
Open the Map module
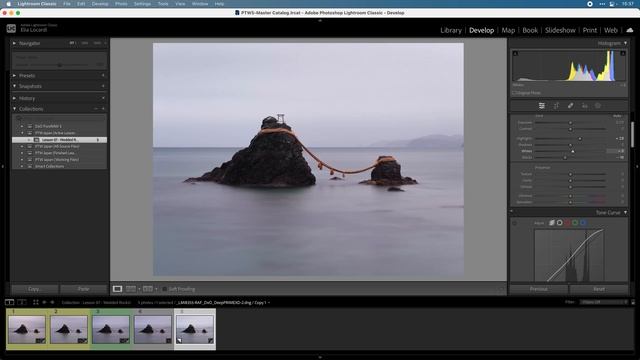(x=508, y=30)
